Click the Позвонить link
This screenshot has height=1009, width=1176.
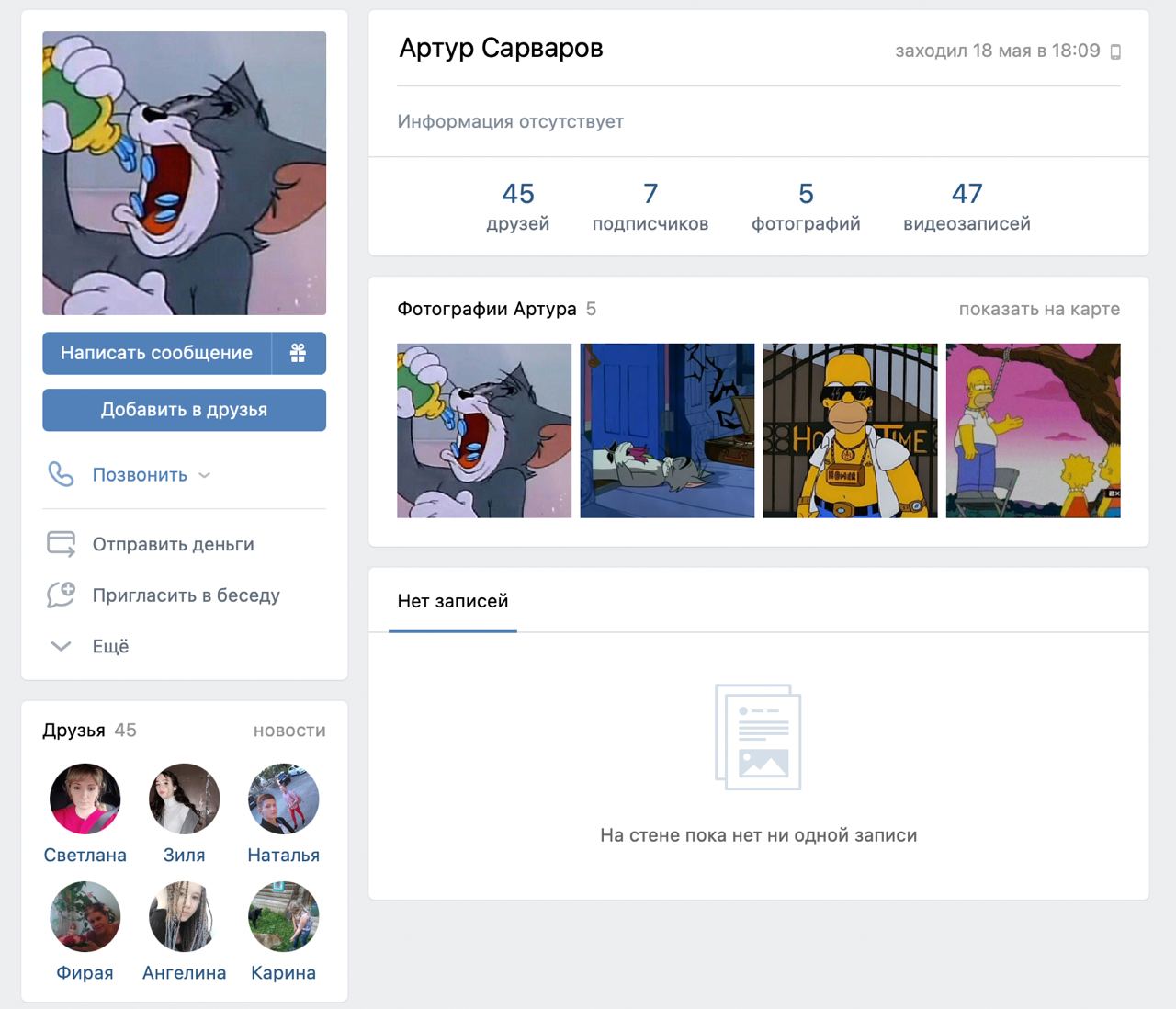[140, 475]
